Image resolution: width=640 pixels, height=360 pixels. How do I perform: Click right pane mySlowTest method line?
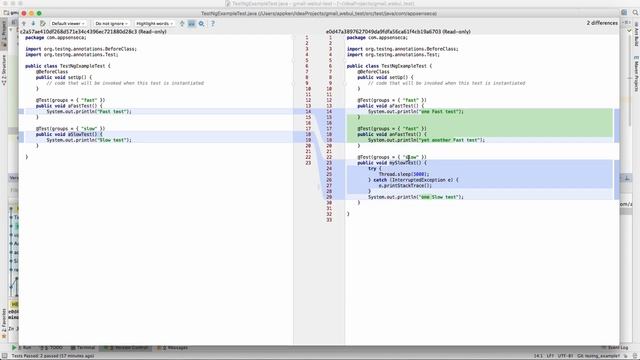coord(392,163)
